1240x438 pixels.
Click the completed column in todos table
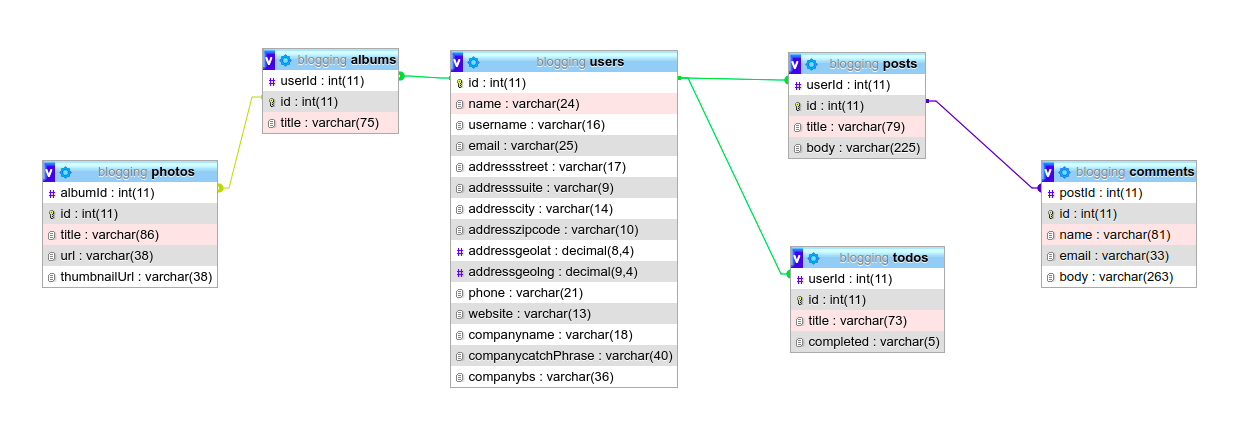(x=873, y=342)
